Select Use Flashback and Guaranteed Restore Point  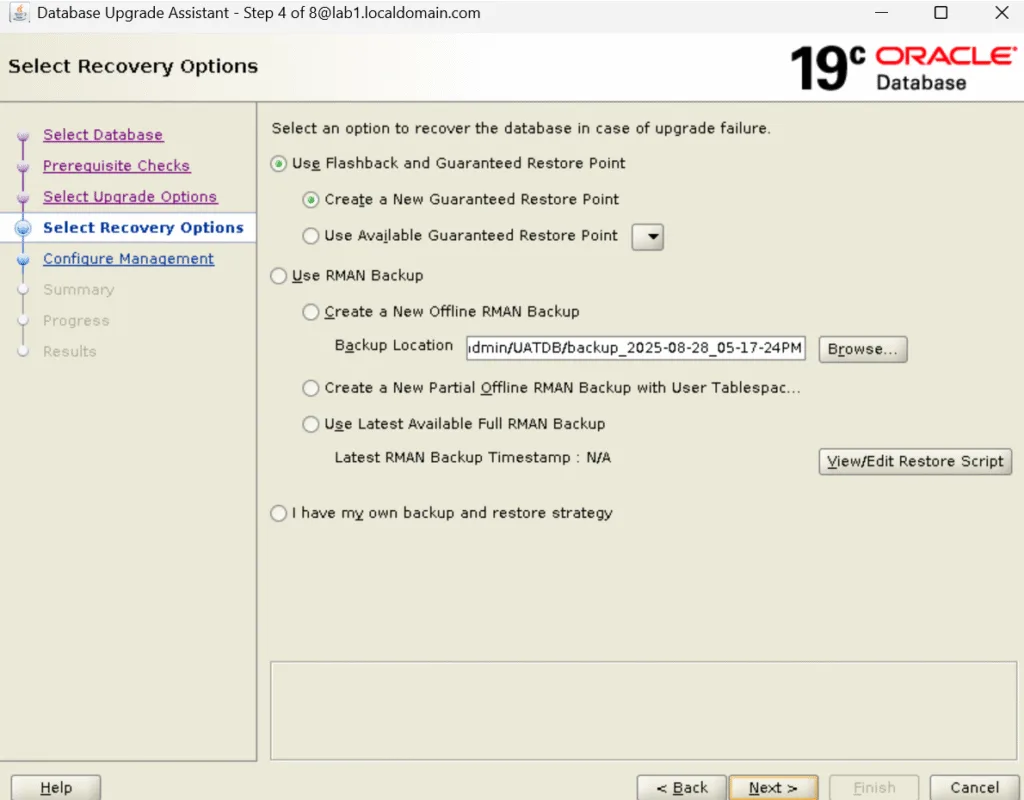(279, 163)
